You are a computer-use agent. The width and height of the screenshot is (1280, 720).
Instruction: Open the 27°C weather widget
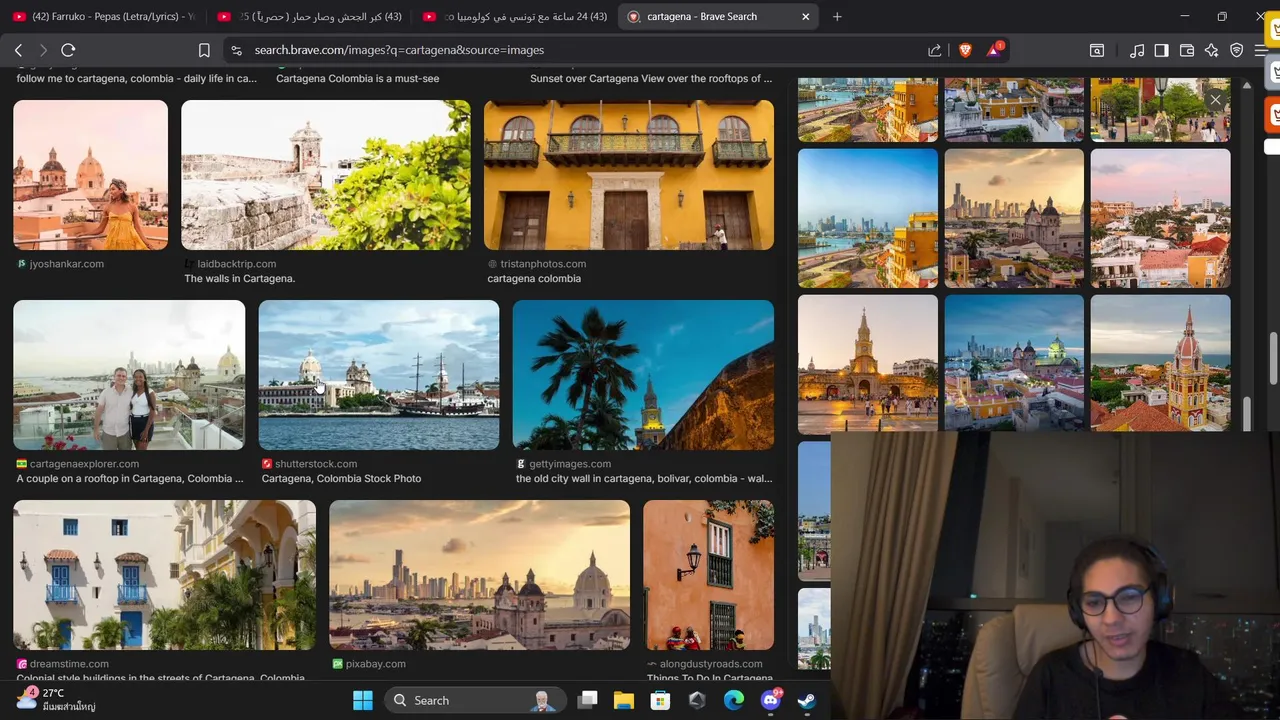click(x=55, y=700)
